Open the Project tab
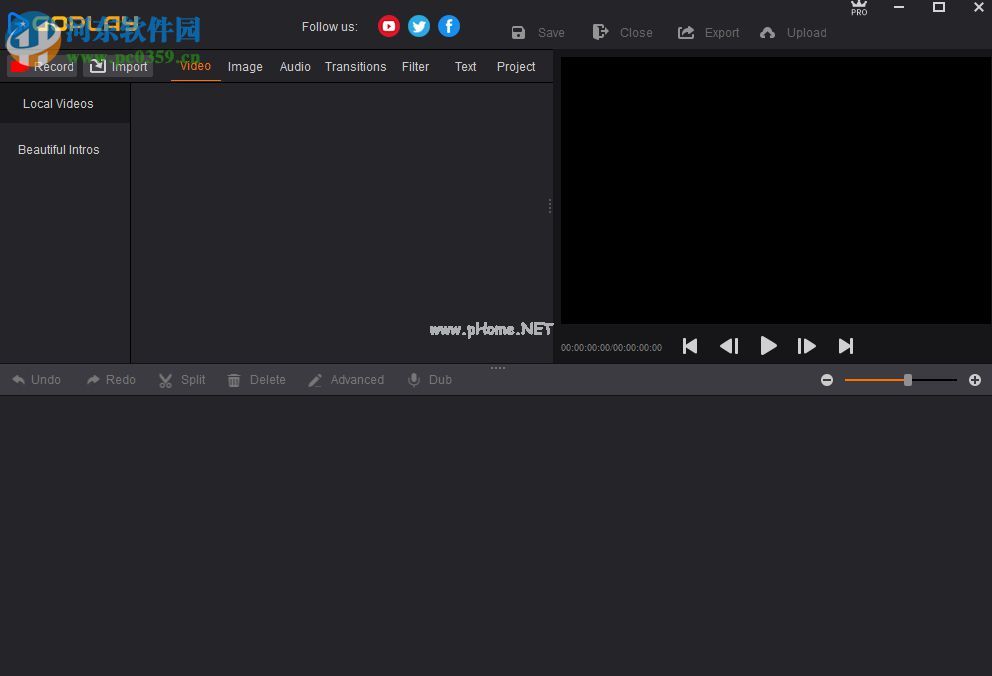Viewport: 992px width, 676px height. (x=516, y=66)
